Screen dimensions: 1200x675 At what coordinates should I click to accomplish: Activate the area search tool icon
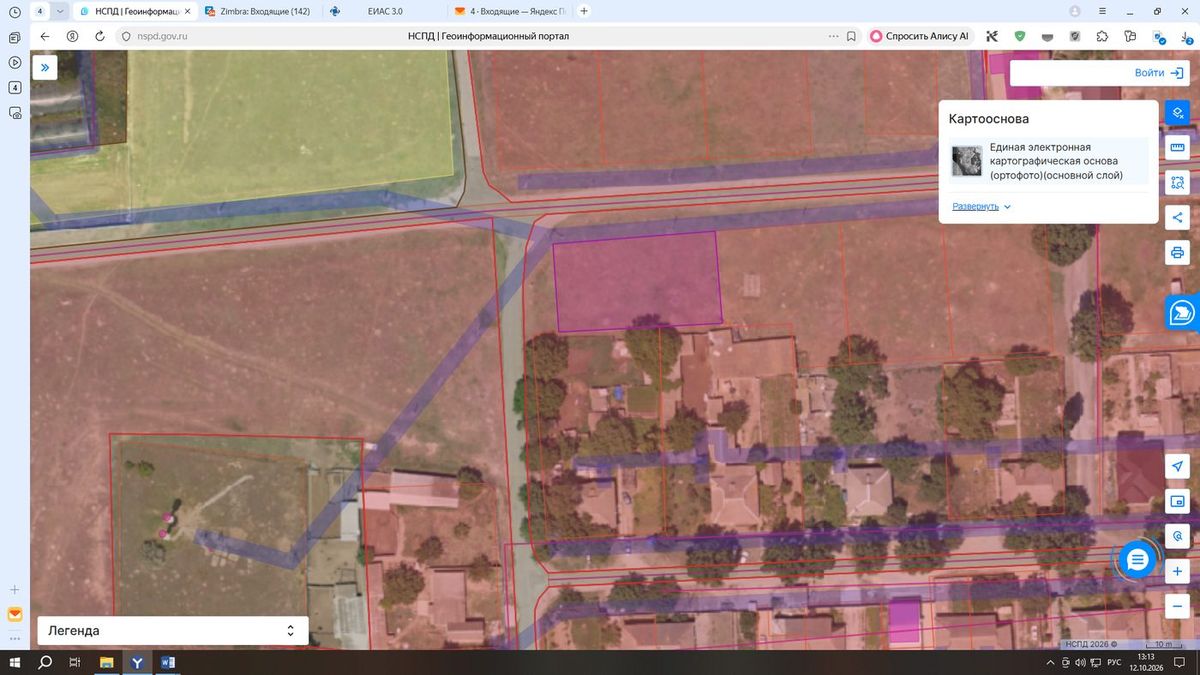pyautogui.click(x=1177, y=183)
